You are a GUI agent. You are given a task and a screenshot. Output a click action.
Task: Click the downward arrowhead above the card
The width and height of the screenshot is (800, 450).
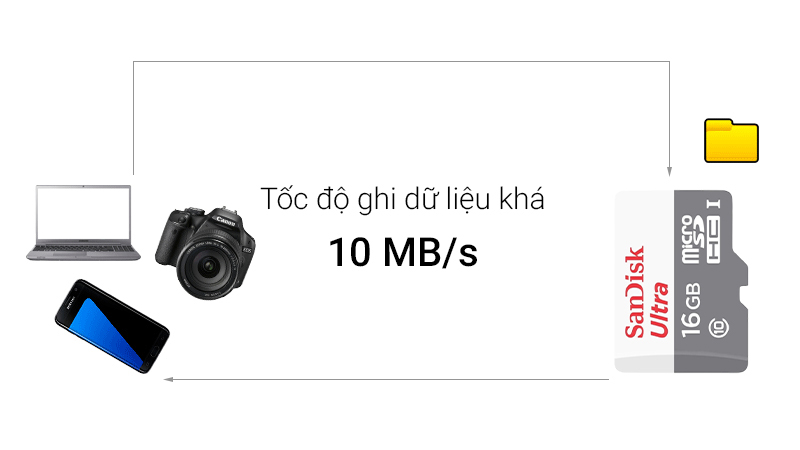tap(669, 171)
